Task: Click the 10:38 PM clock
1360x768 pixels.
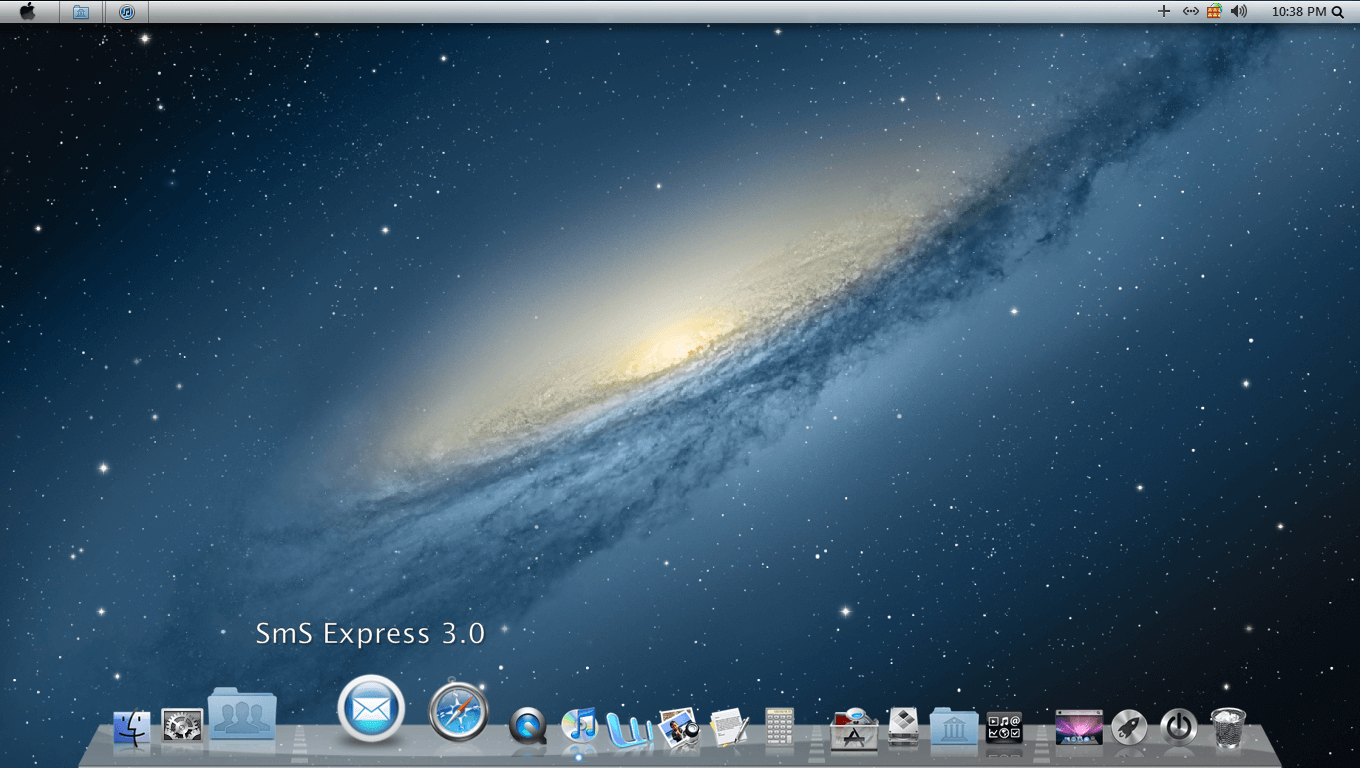Action: coord(1298,12)
